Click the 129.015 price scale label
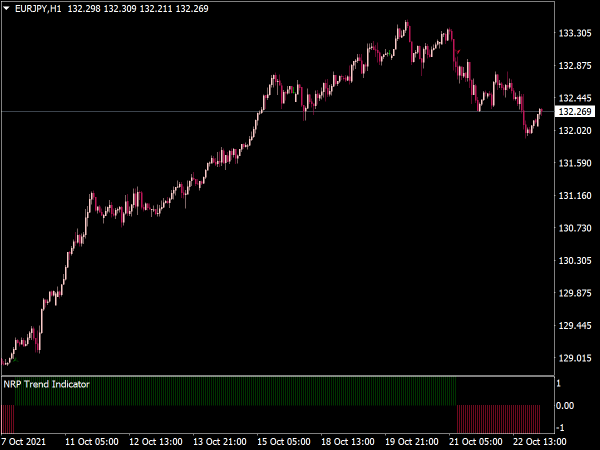This screenshot has width=600, height=450. [575, 358]
